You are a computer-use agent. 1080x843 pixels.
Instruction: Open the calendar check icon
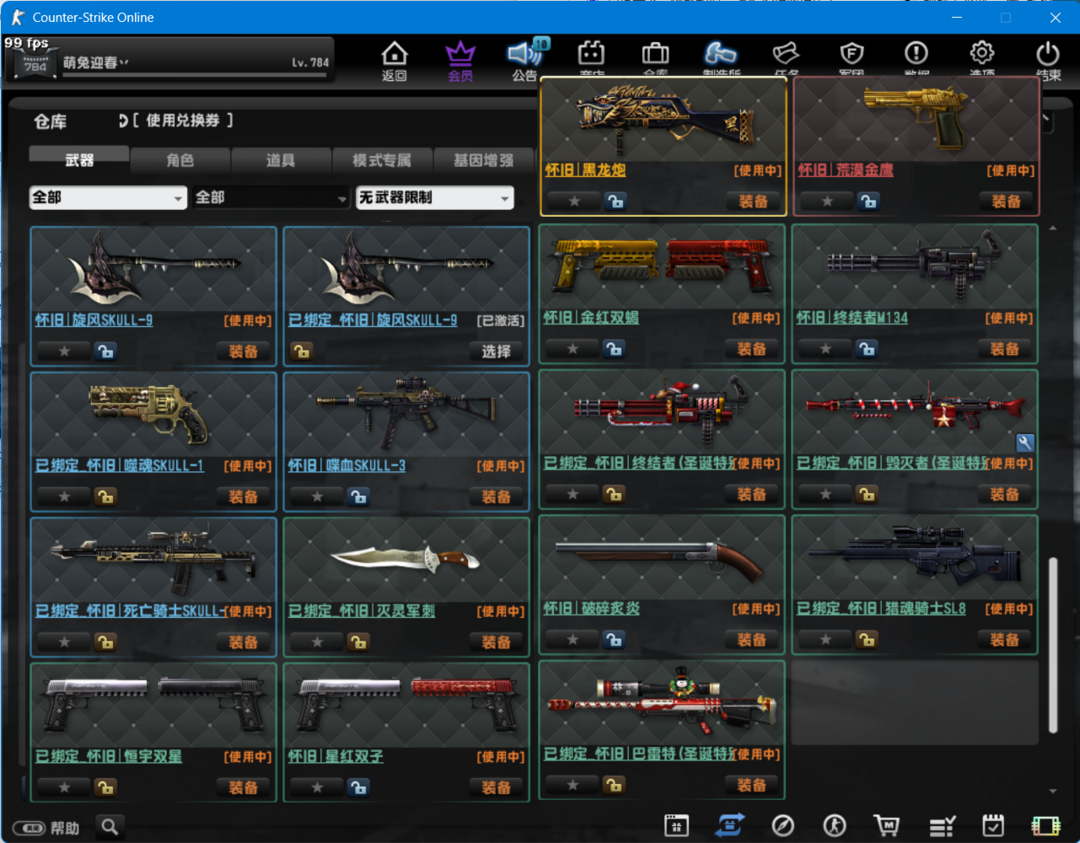pos(993,825)
